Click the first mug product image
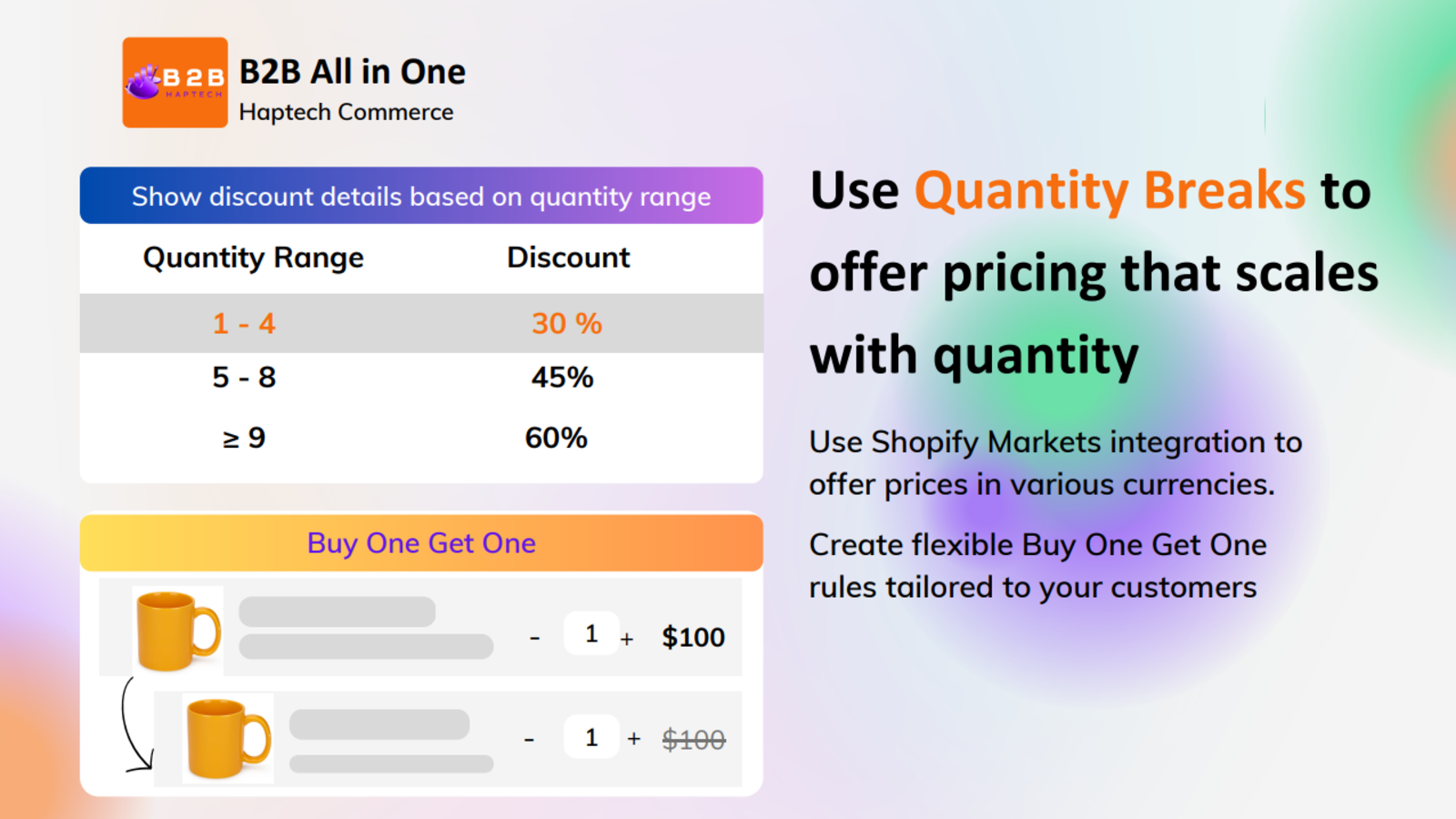Viewport: 1456px width, 819px height. (177, 630)
